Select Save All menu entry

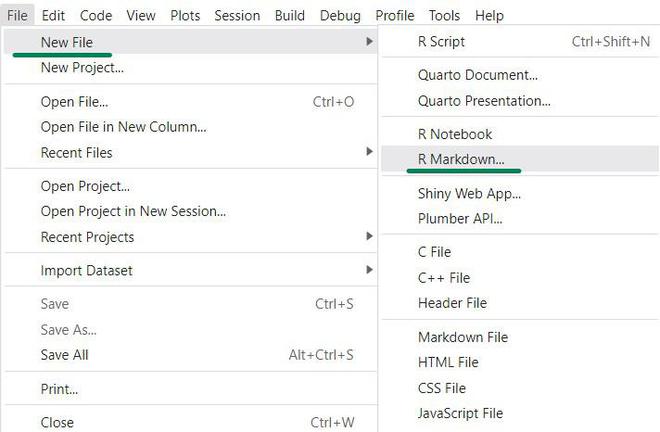[x=64, y=355]
